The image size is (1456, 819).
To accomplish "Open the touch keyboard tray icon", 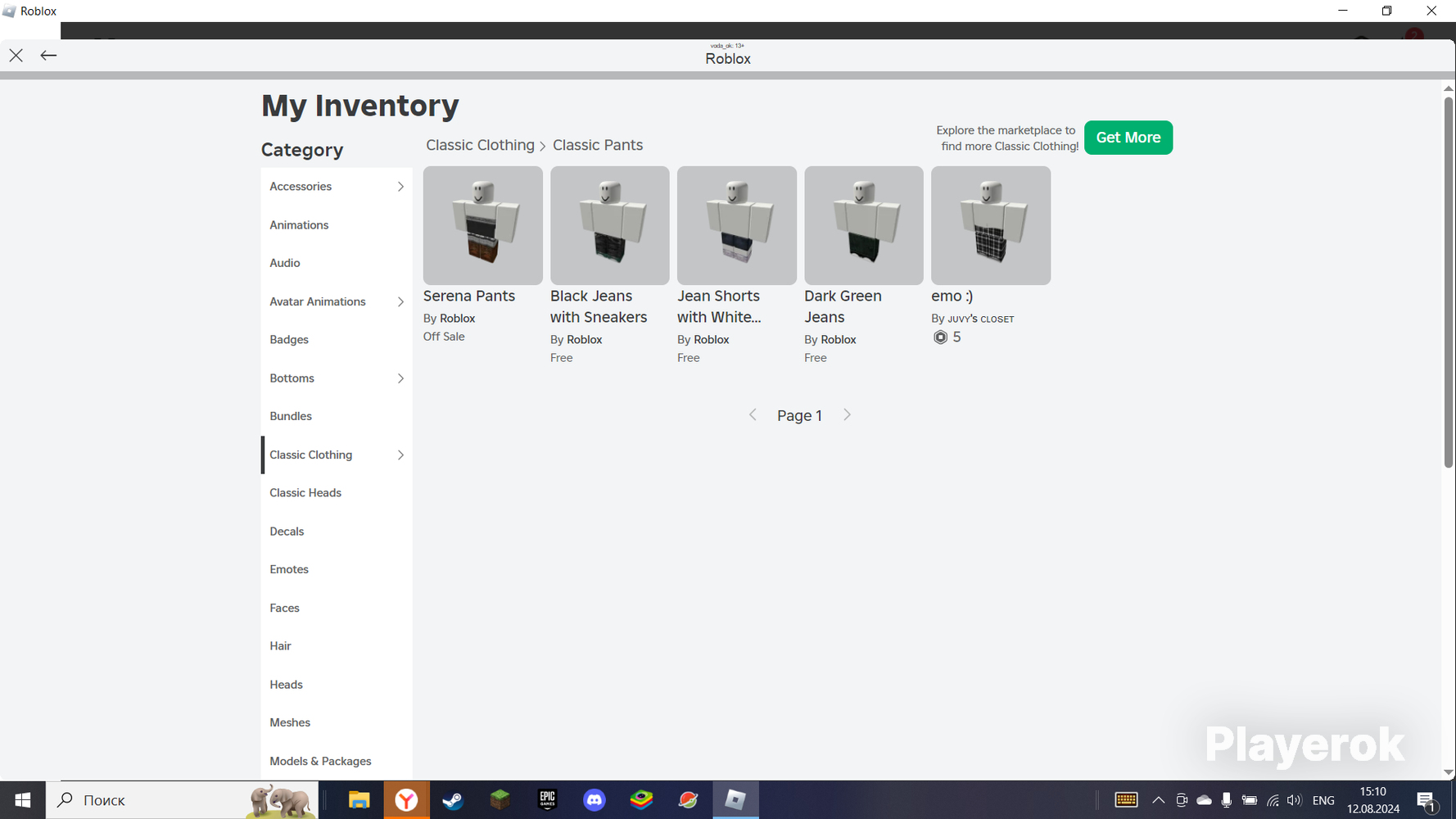I will pyautogui.click(x=1126, y=800).
